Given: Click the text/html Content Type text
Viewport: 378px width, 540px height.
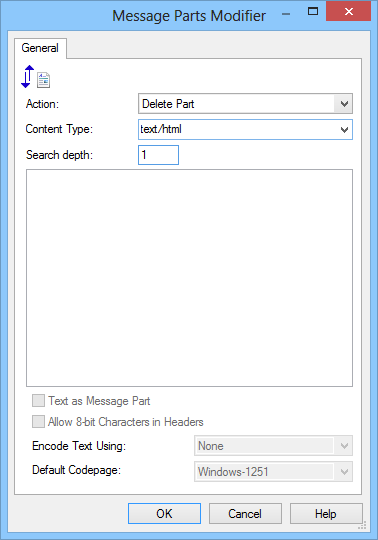Looking at the screenshot, I should (x=161, y=129).
